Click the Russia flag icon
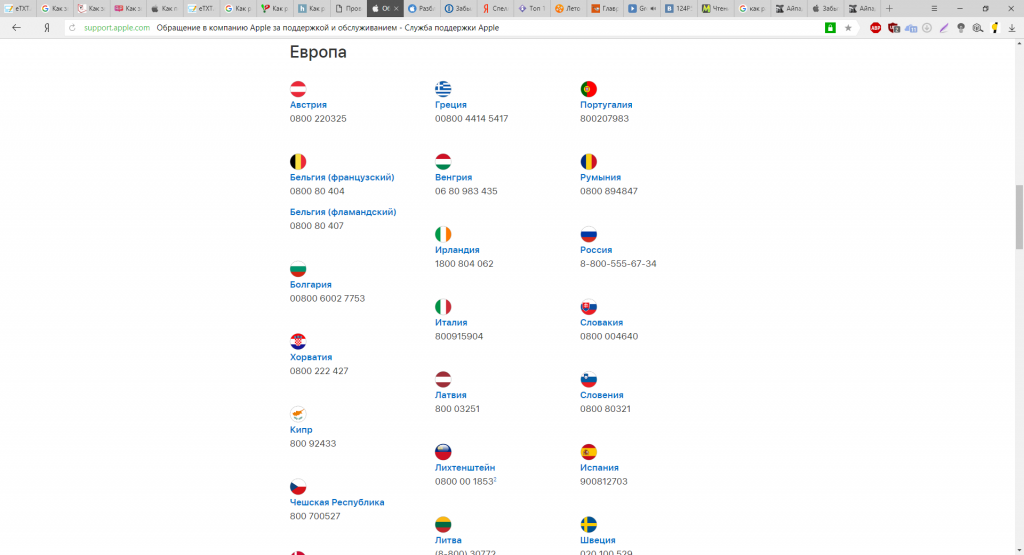Image resolution: width=1024 pixels, height=555 pixels. (589, 234)
